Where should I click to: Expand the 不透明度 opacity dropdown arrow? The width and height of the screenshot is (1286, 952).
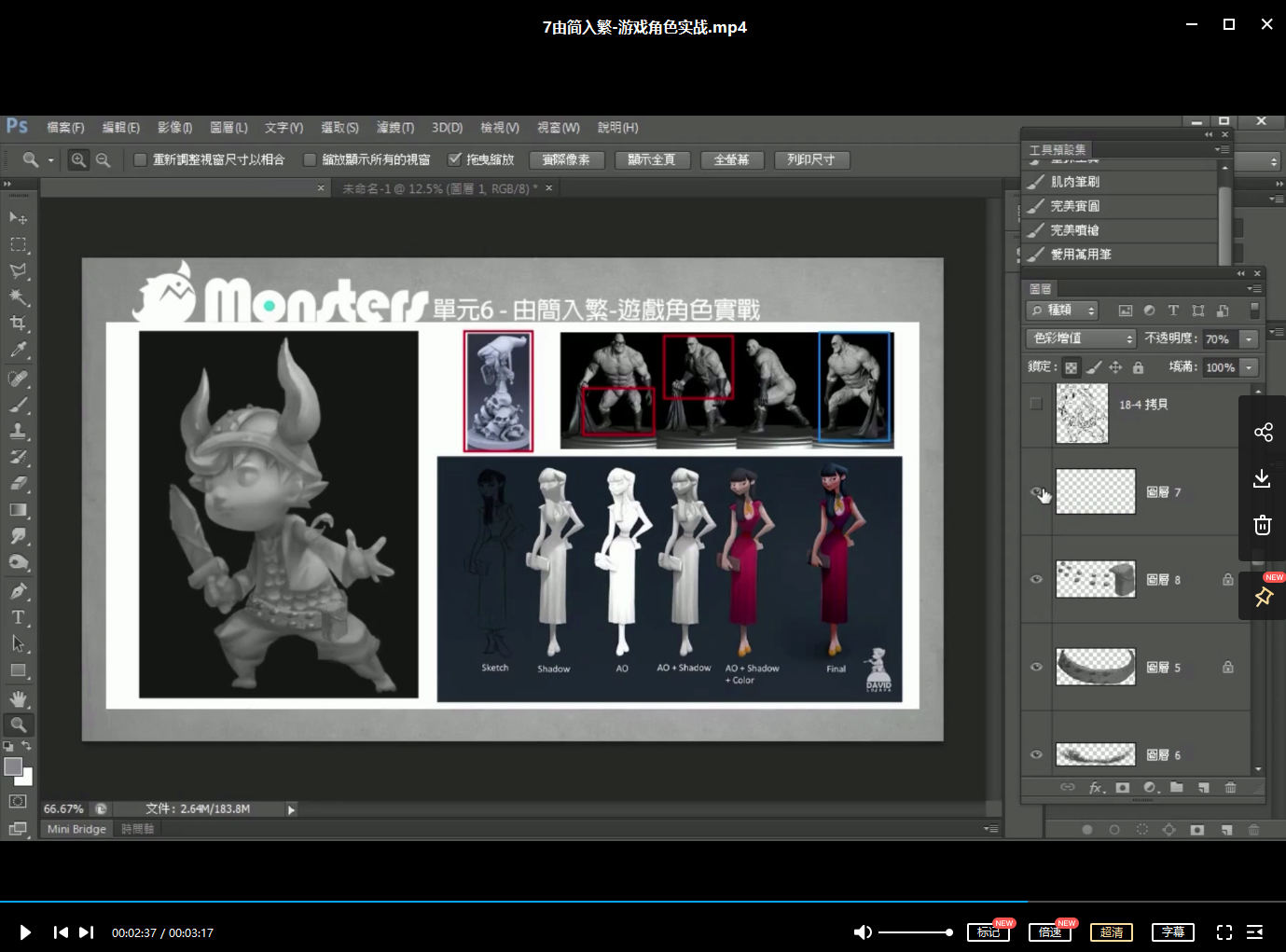point(1249,339)
